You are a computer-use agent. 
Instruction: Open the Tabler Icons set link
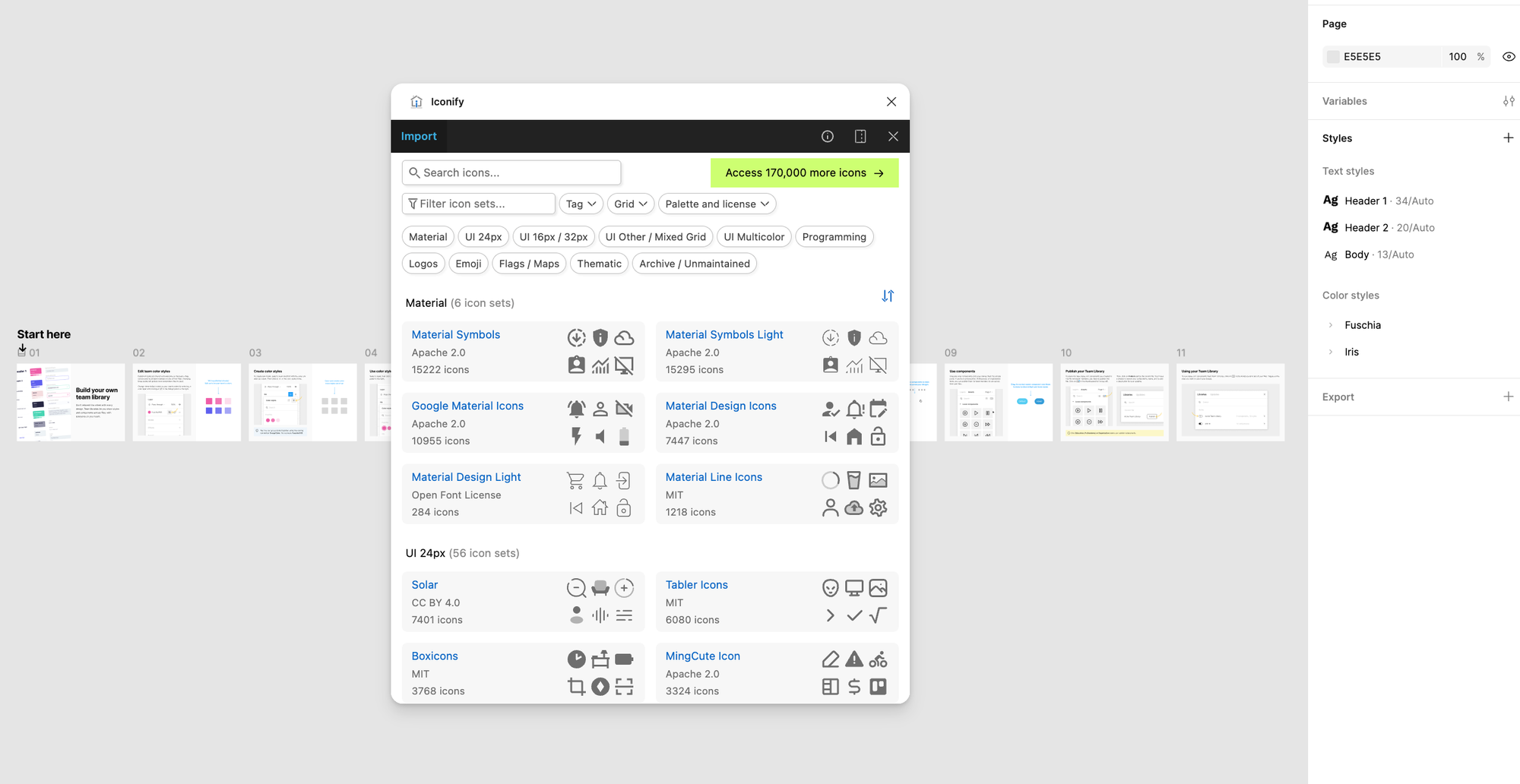[697, 585]
